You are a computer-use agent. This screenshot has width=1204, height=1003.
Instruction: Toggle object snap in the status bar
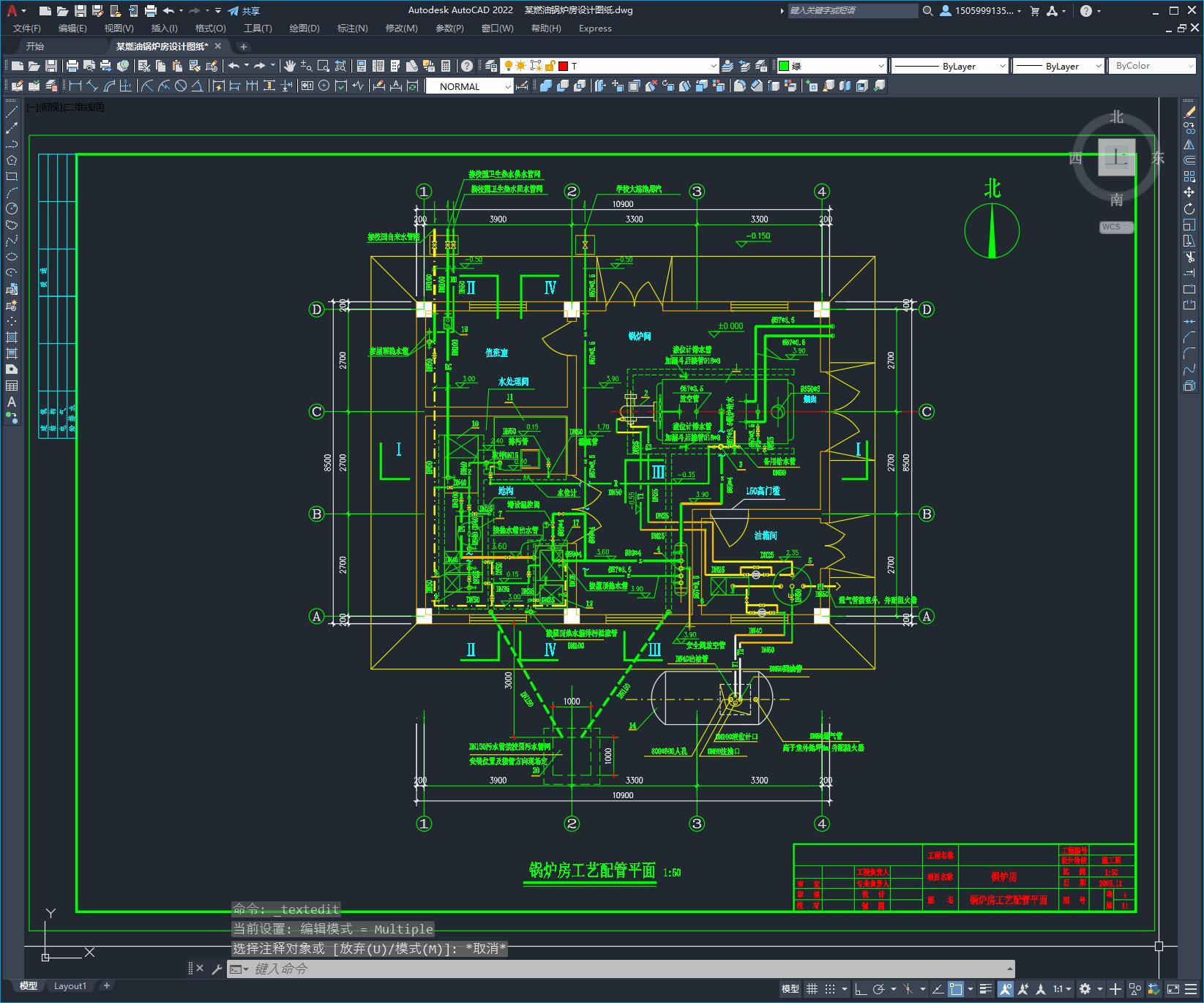(956, 989)
